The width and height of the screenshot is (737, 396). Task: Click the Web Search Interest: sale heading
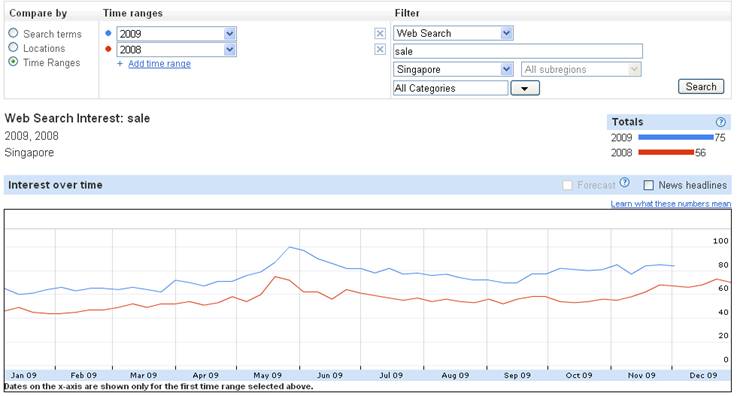[x=77, y=118]
